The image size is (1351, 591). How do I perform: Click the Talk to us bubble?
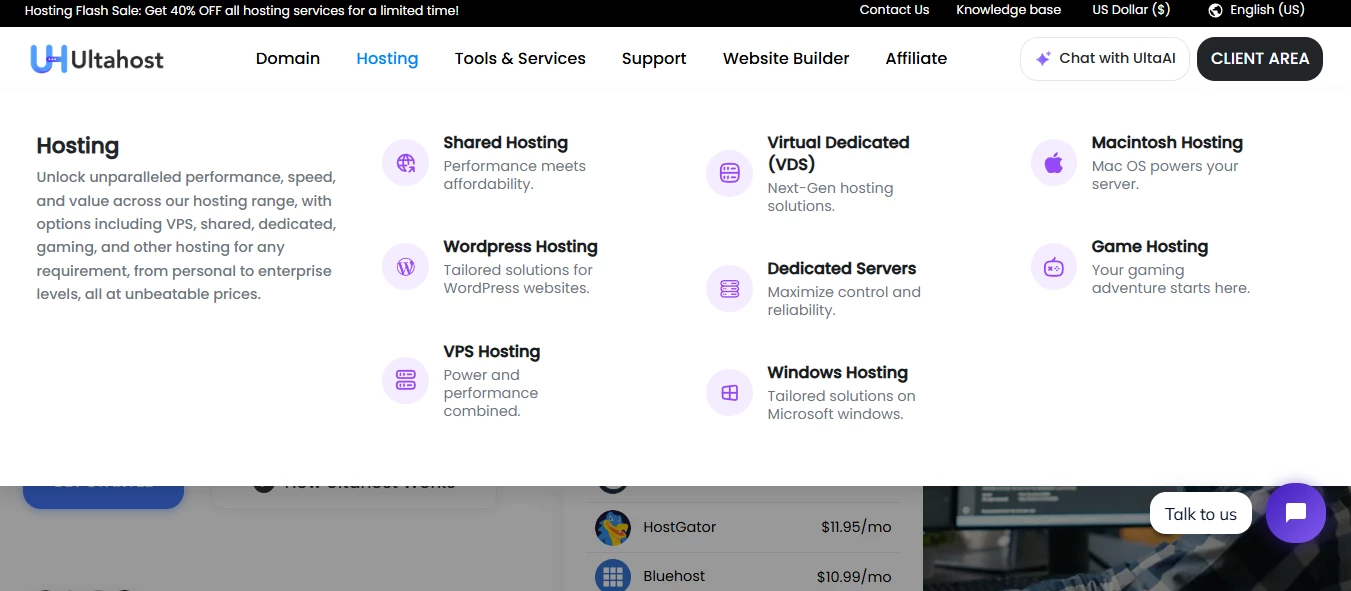1201,514
